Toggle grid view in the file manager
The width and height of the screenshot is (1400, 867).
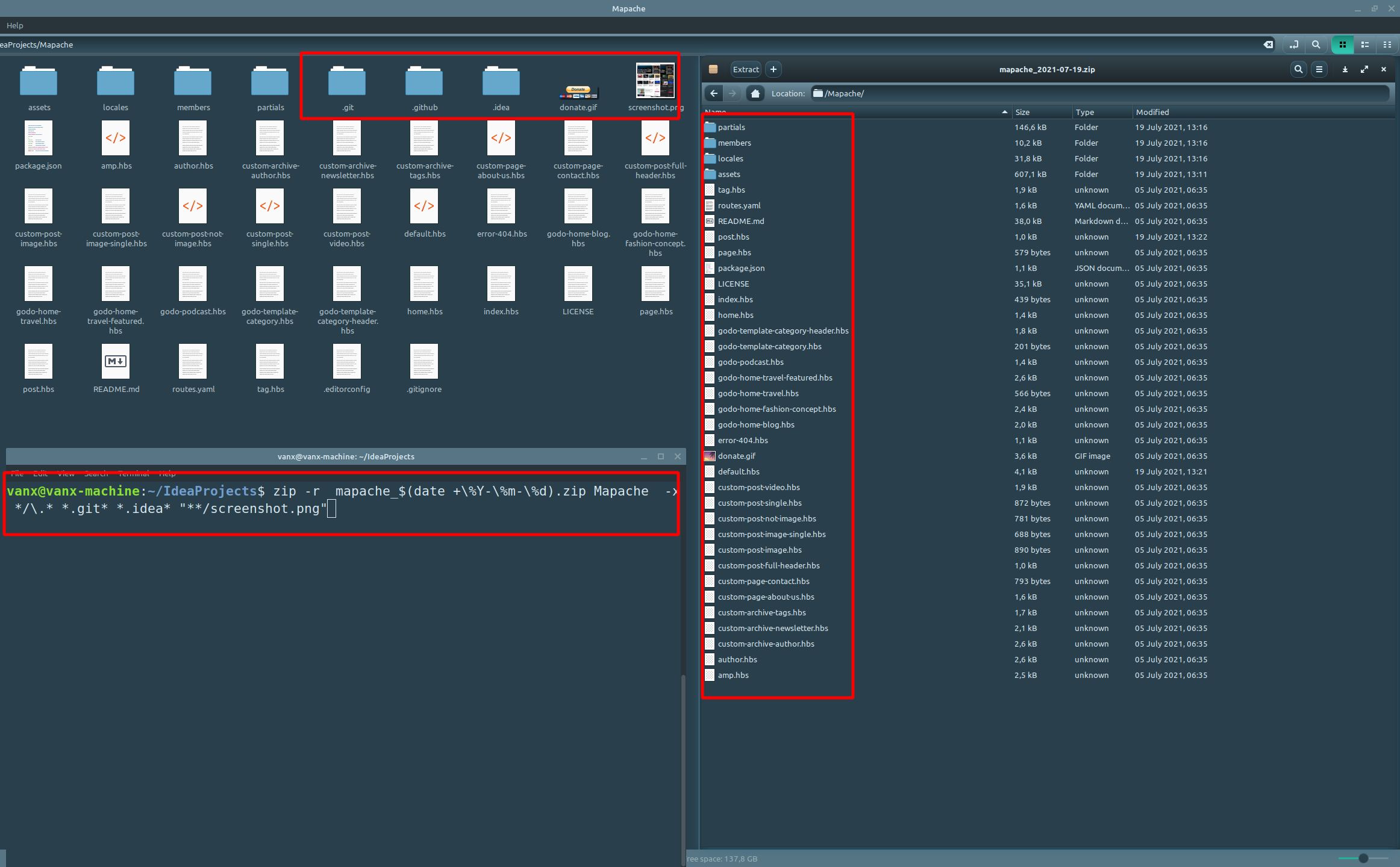[1342, 45]
